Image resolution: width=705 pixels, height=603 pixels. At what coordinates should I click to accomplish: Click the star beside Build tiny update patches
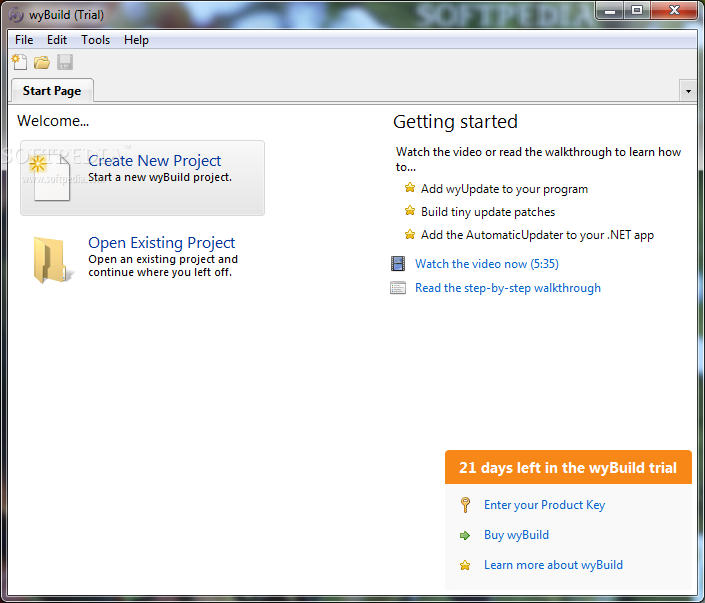(x=410, y=210)
